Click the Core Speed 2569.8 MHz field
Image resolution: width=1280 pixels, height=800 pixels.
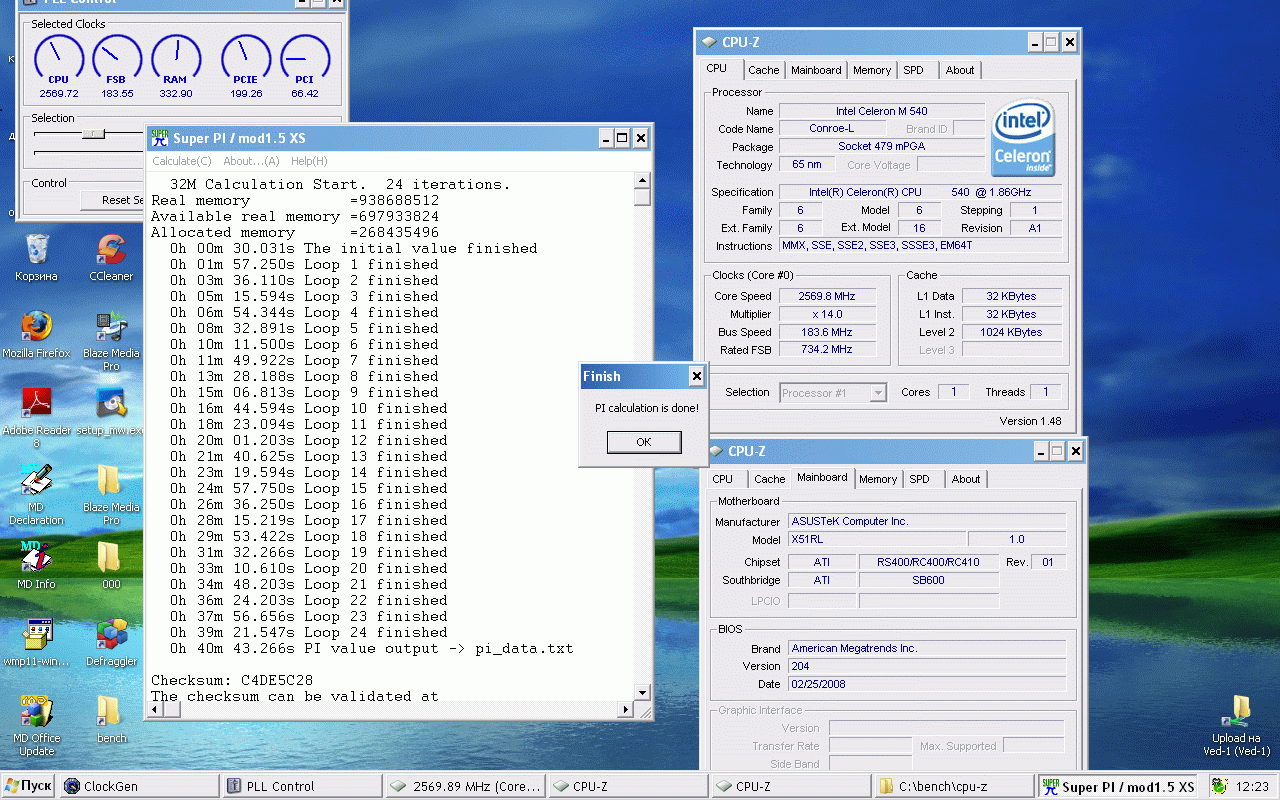(x=829, y=296)
